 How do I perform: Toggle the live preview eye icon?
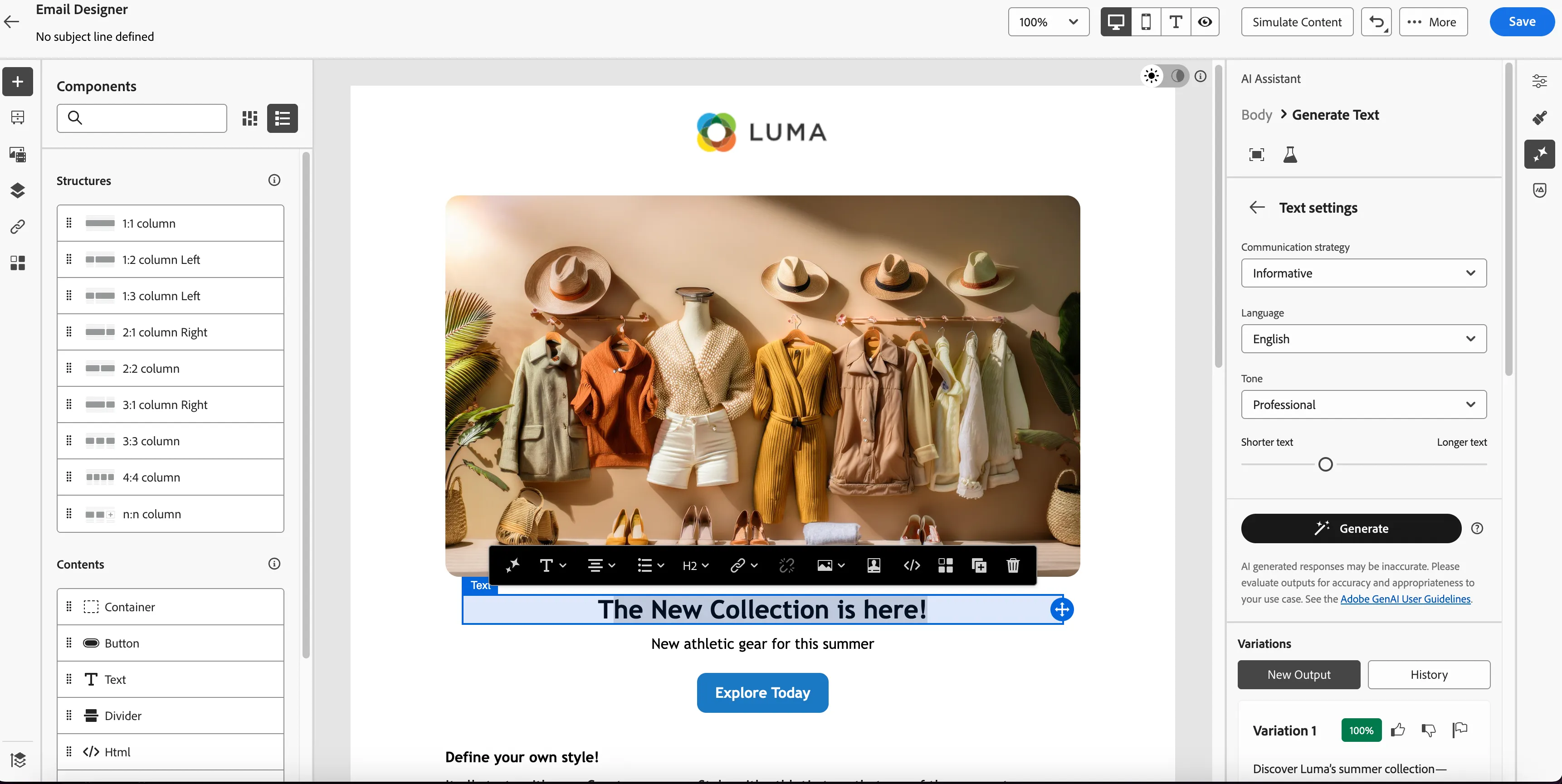pyautogui.click(x=1205, y=22)
